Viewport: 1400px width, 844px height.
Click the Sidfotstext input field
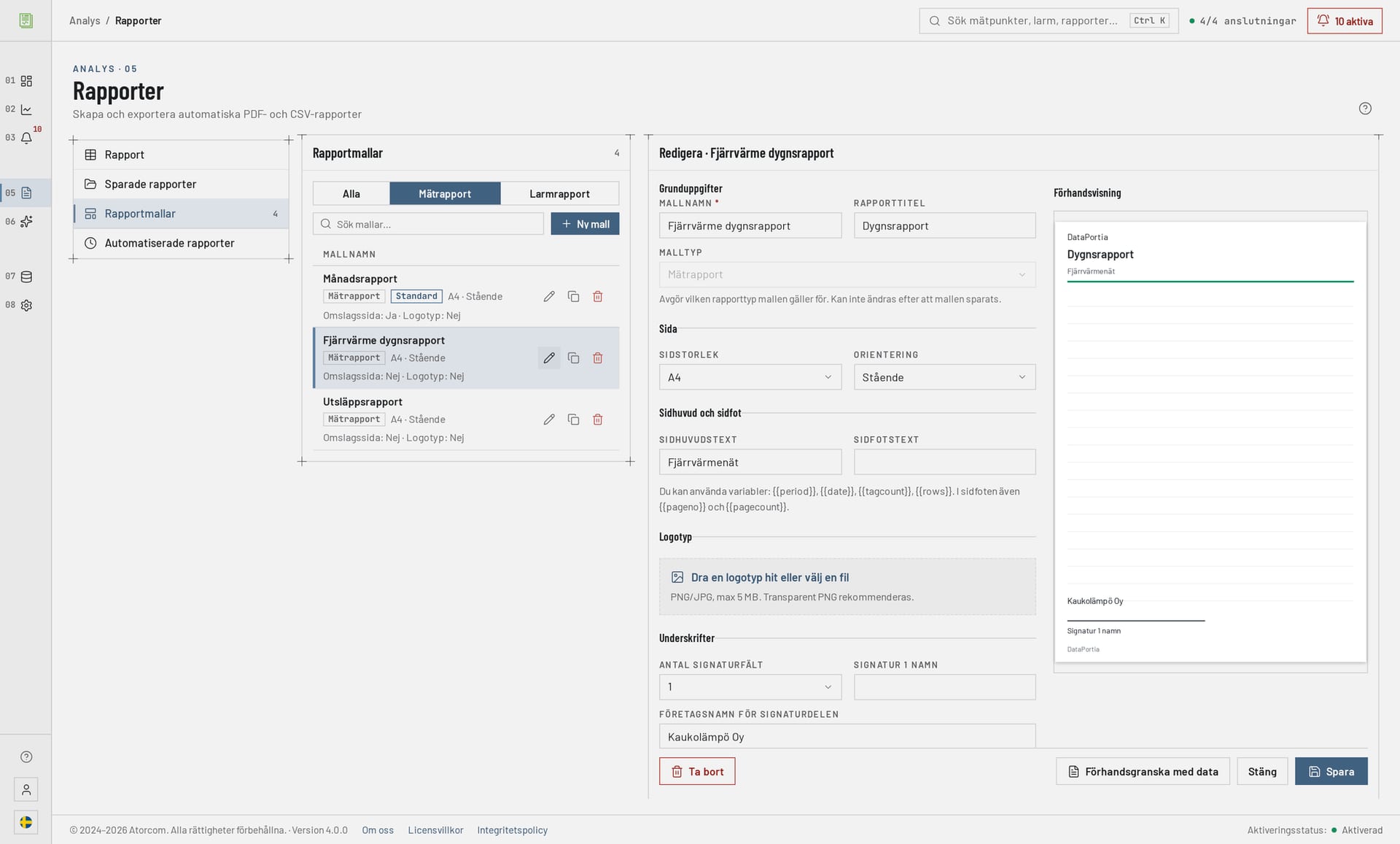[944, 462]
